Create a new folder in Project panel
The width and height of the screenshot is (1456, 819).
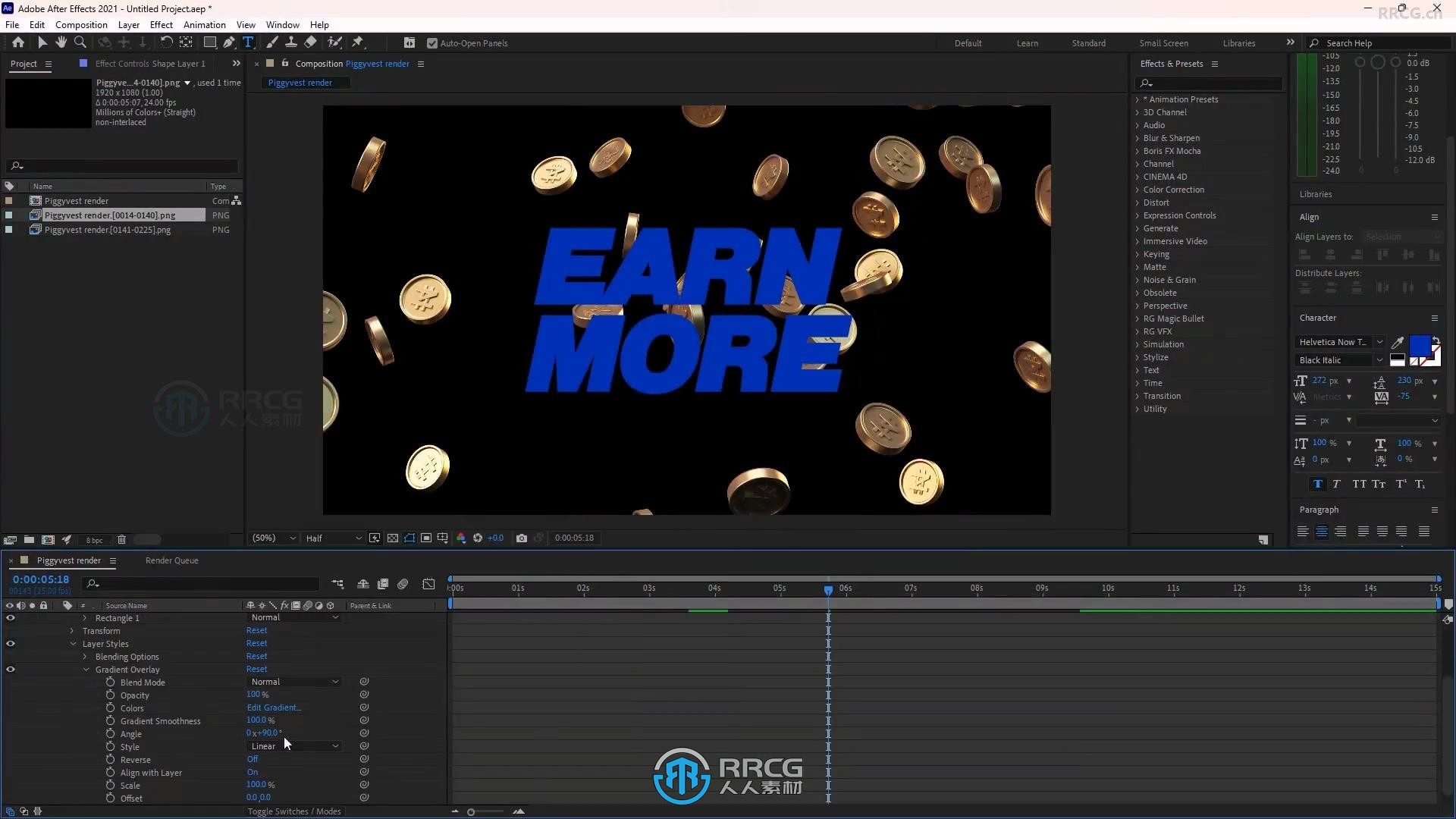(29, 540)
